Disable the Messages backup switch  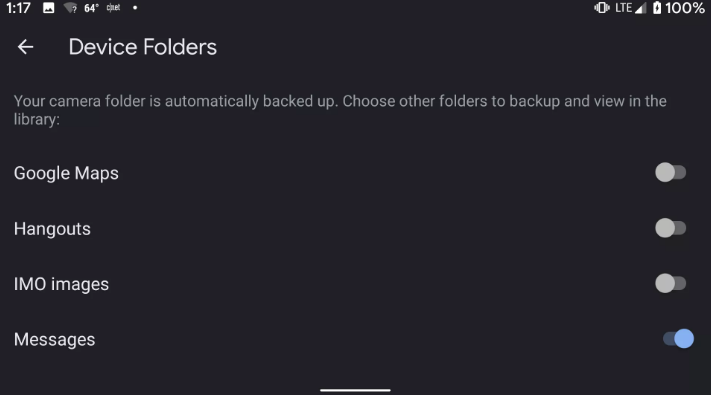(x=678, y=339)
